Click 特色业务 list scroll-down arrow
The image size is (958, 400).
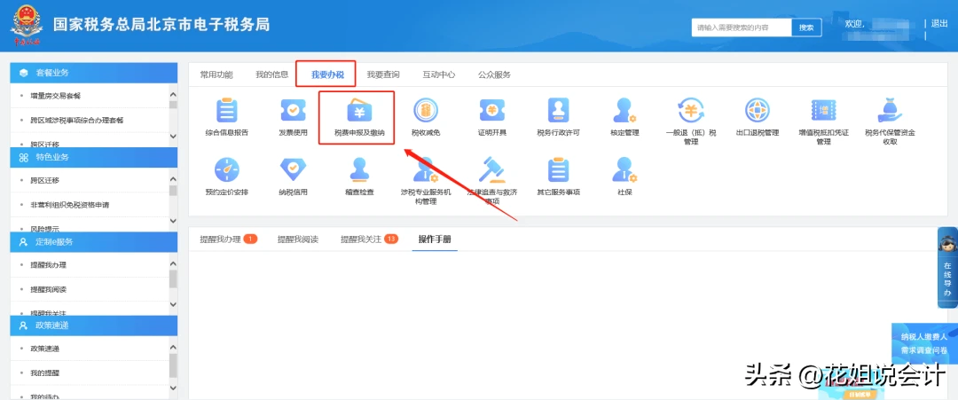point(173,220)
